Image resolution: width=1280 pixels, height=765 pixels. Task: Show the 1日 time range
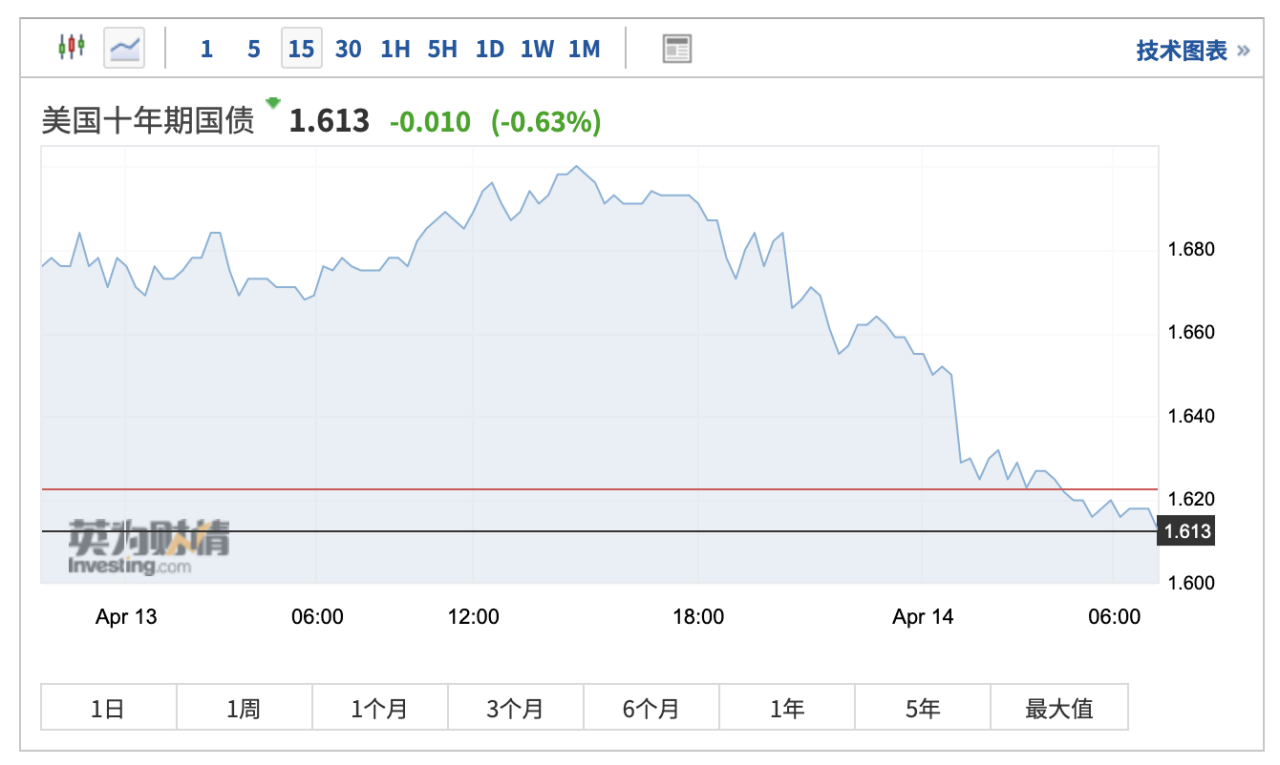[108, 709]
